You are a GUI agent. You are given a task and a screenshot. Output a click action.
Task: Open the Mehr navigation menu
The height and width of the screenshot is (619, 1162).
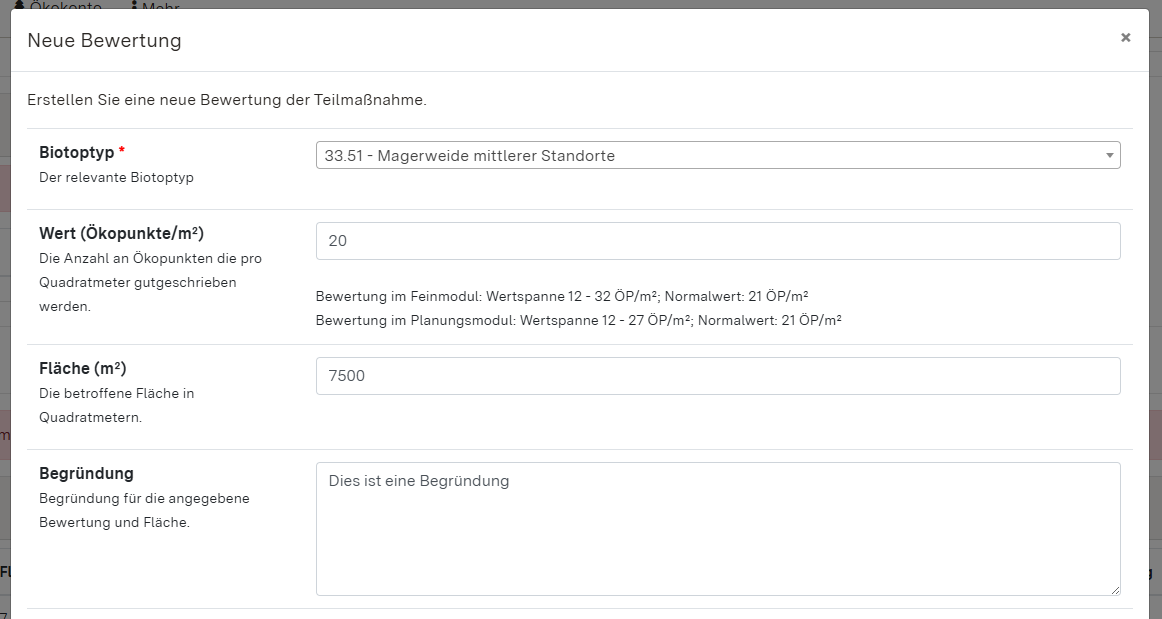click(160, 6)
